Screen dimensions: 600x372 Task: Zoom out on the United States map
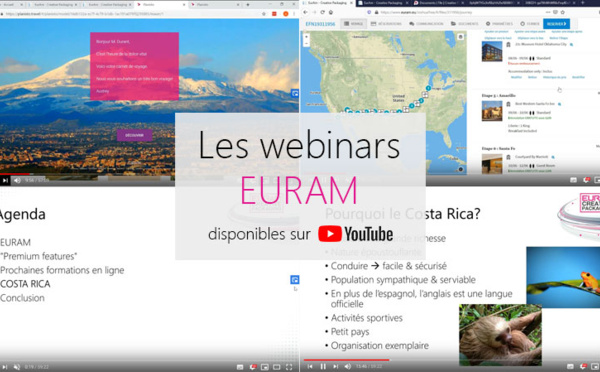pos(307,44)
